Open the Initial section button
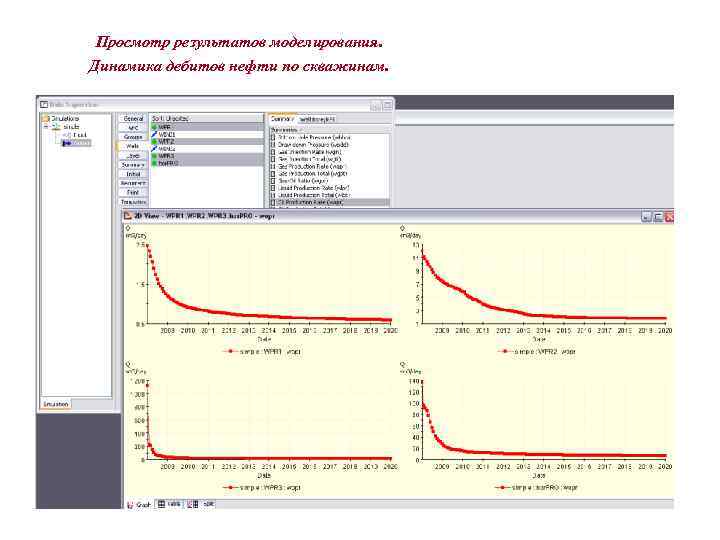 (133, 174)
